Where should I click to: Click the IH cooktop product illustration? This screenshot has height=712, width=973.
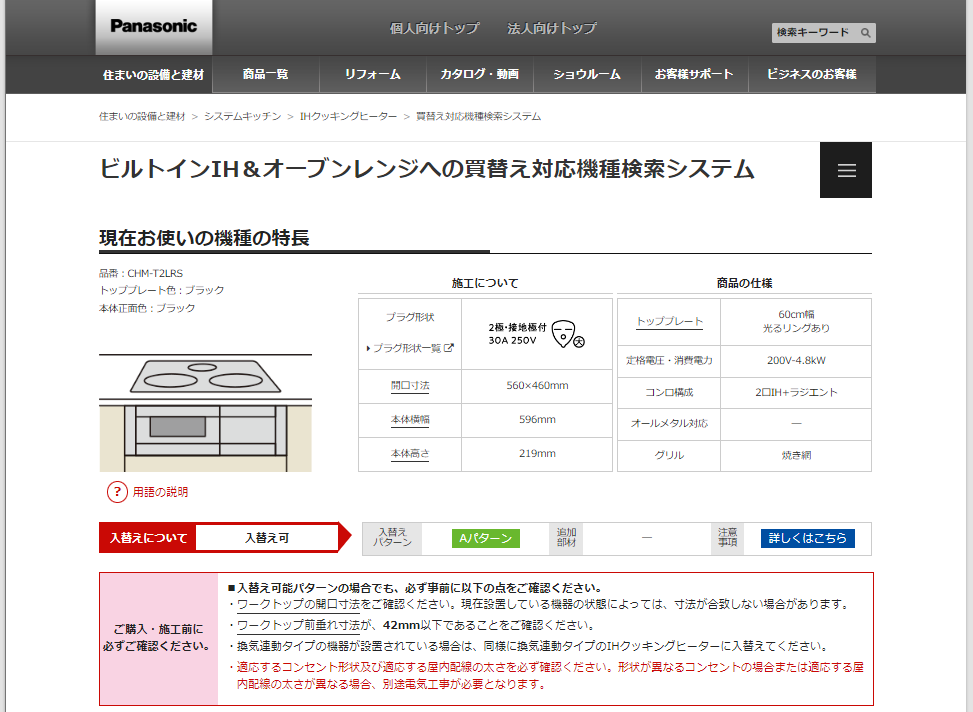pyautogui.click(x=205, y=412)
